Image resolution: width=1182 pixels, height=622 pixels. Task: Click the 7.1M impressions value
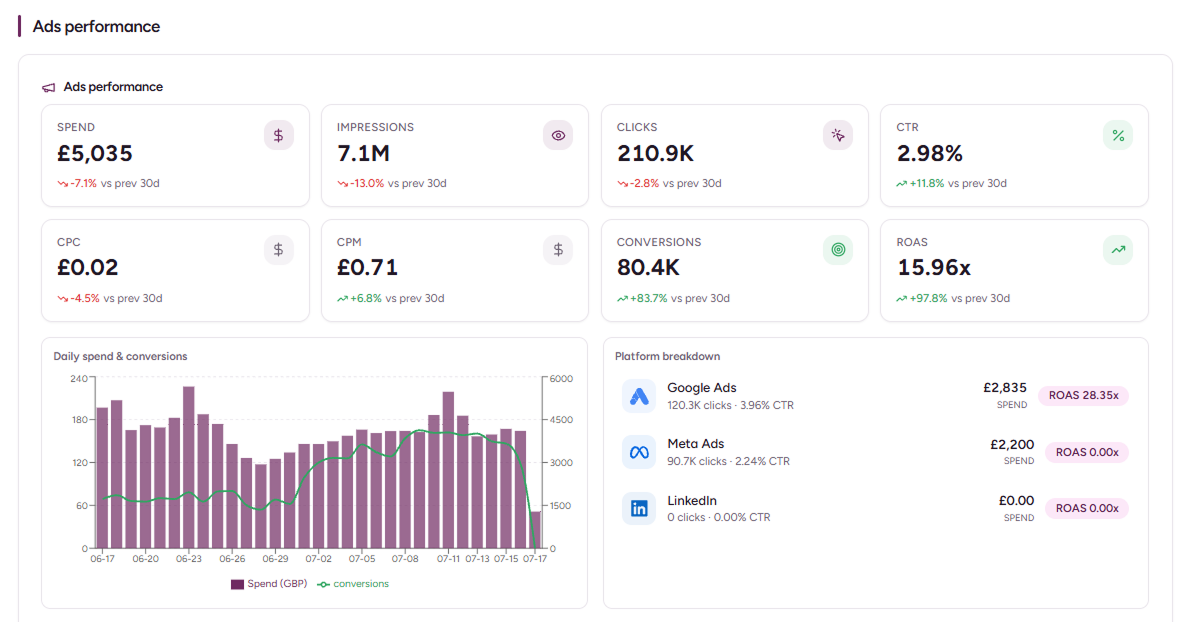point(363,154)
